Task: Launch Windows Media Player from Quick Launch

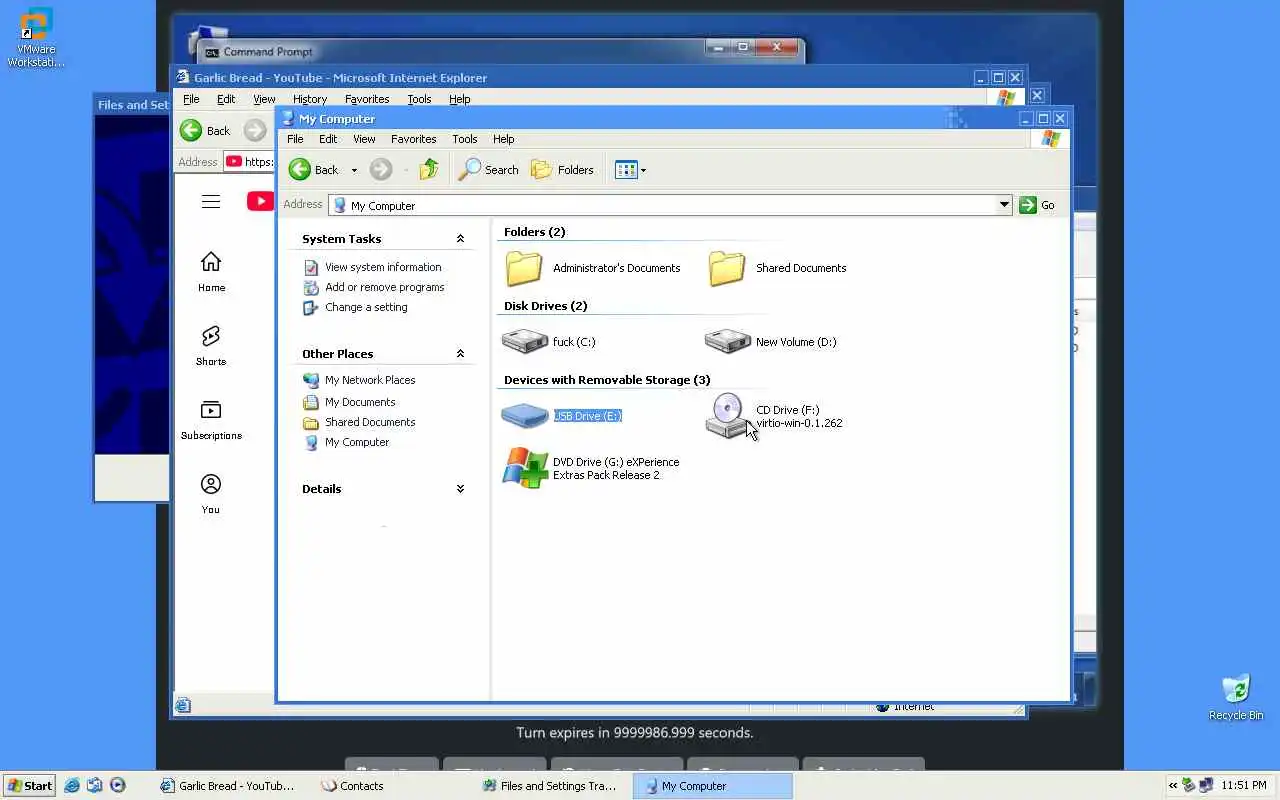Action: pyautogui.click(x=117, y=786)
